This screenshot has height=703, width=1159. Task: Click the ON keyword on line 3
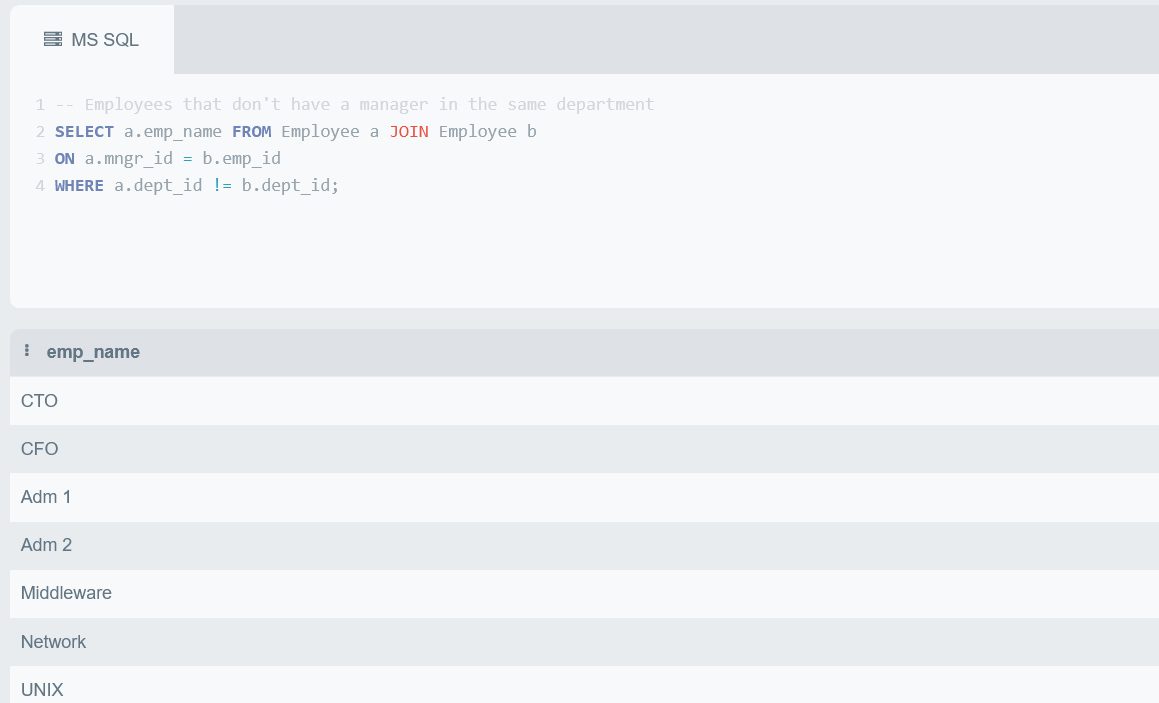click(x=64, y=158)
